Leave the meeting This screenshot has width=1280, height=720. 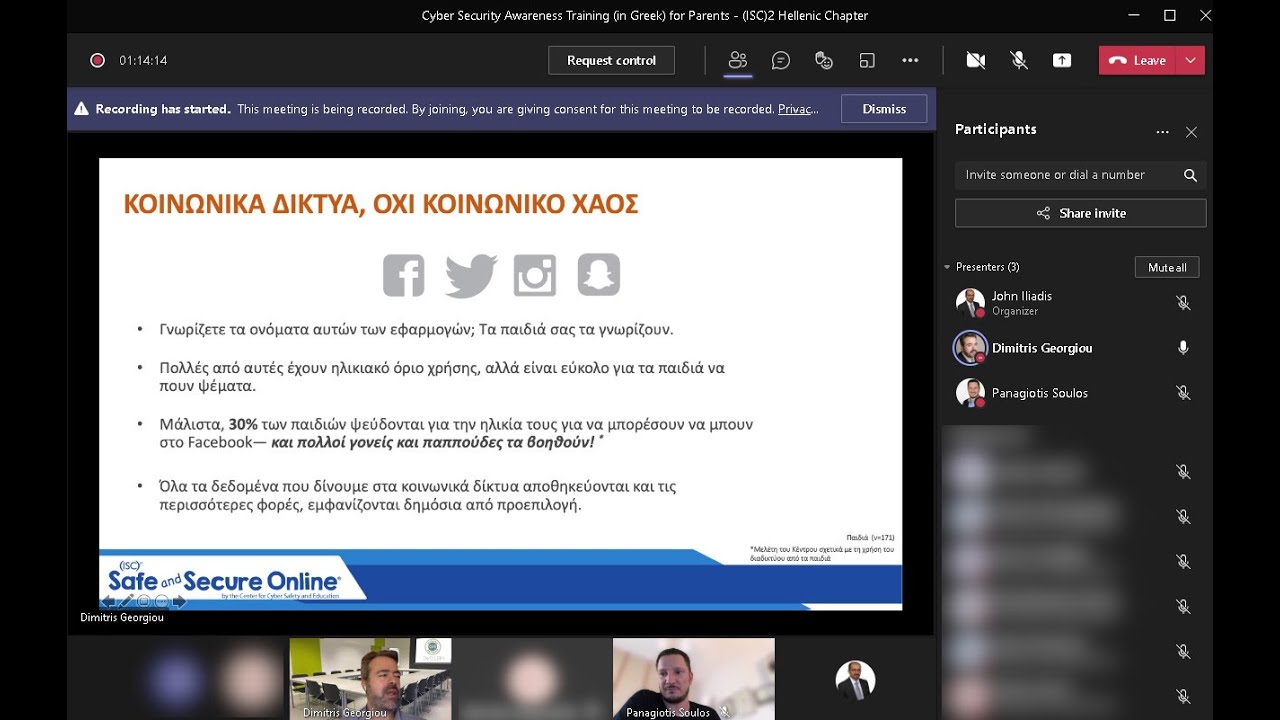[1138, 60]
